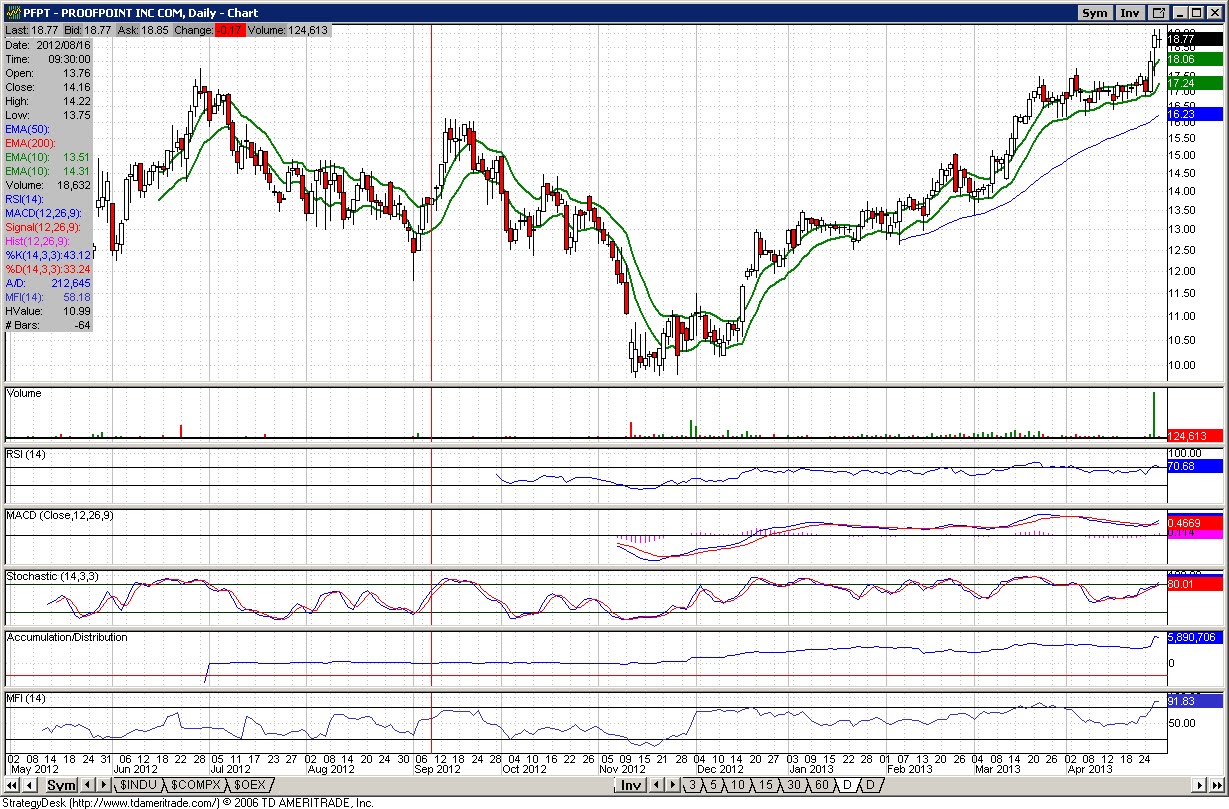The width and height of the screenshot is (1229, 809).
Task: Select the 60 minute interval tab
Action: pyautogui.click(x=821, y=785)
